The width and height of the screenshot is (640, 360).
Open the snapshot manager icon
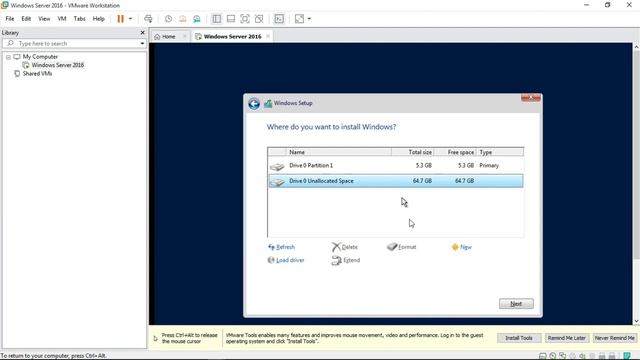coord(197,19)
